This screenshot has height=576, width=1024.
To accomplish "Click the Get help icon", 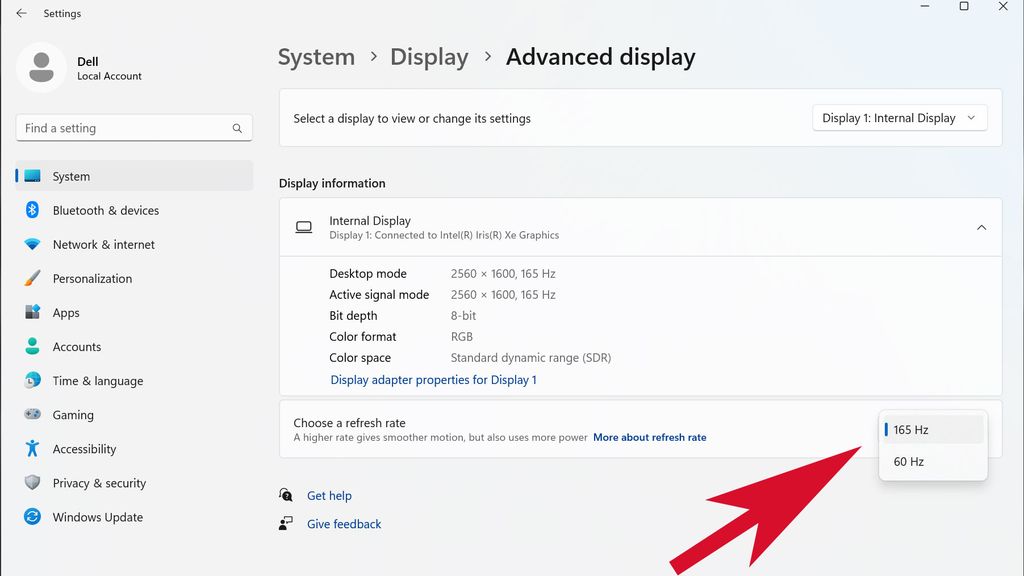I will click(285, 495).
